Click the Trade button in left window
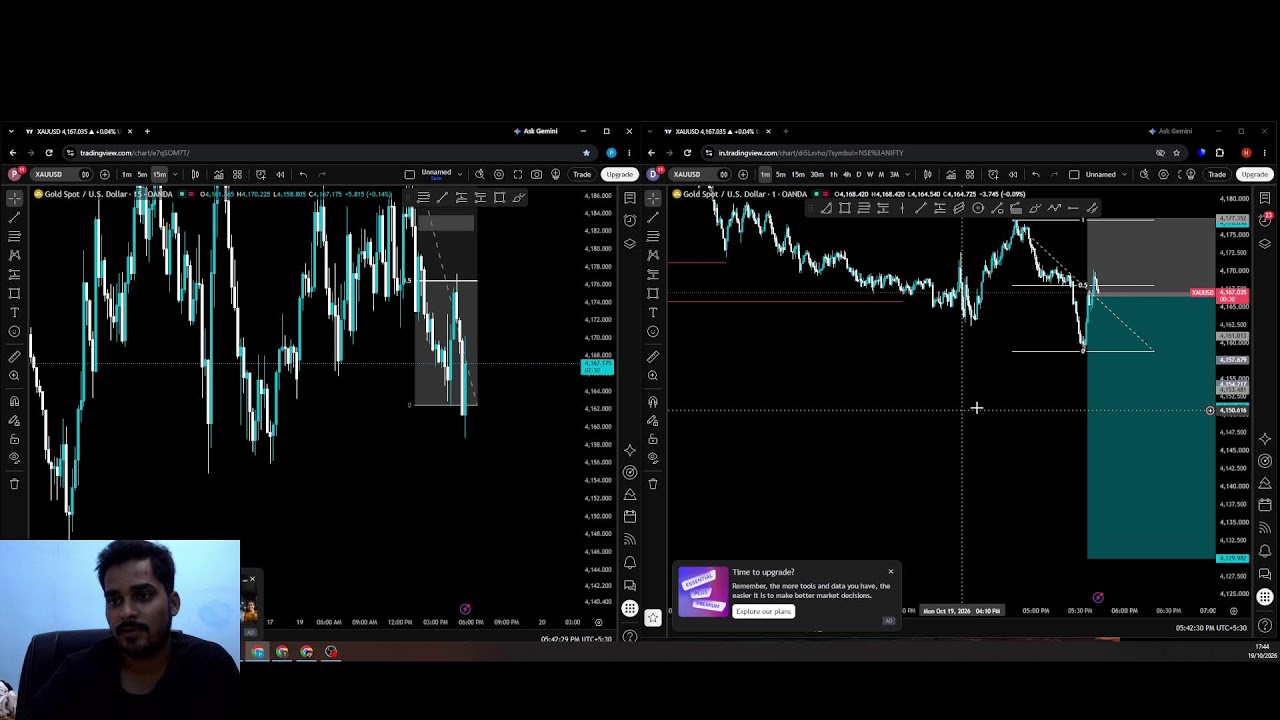Viewport: 1280px width, 720px height. tap(582, 175)
